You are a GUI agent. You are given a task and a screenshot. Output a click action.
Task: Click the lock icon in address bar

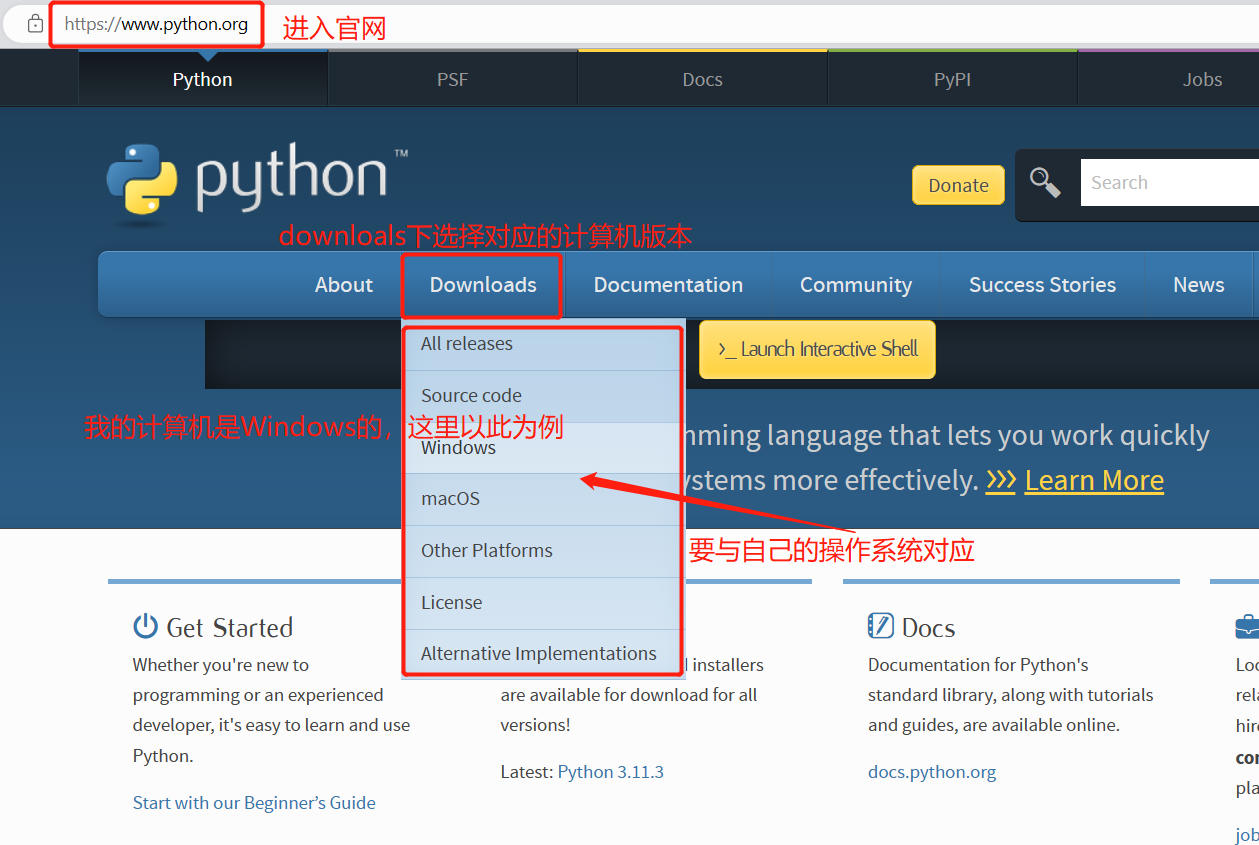point(36,24)
